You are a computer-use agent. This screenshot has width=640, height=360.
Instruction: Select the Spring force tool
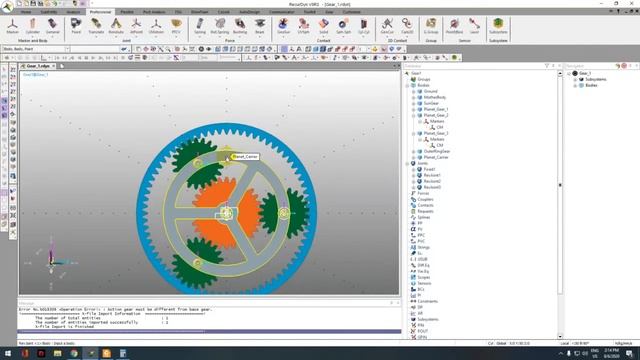point(200,26)
